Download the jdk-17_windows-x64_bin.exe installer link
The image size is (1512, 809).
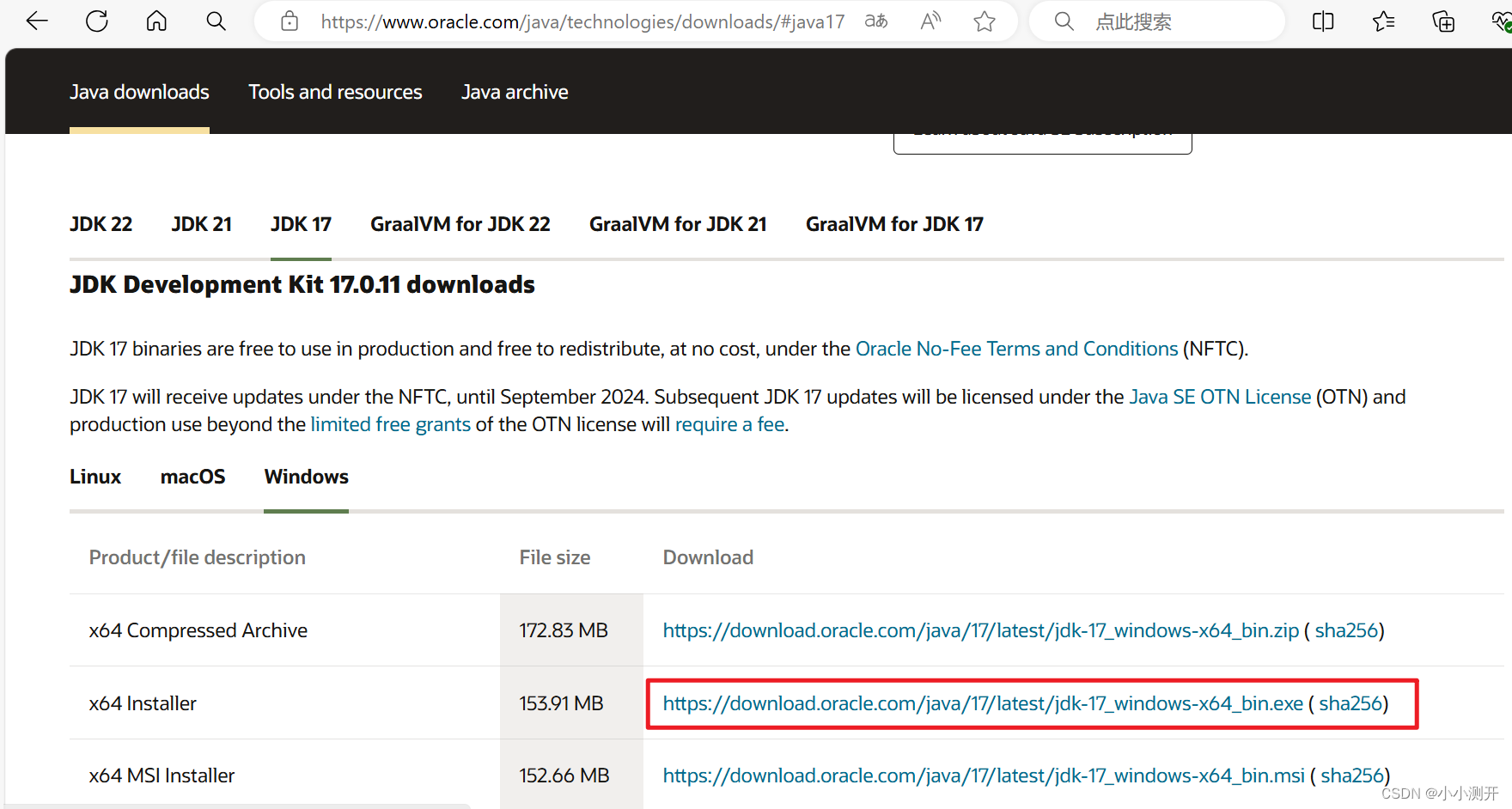pyautogui.click(x=983, y=703)
